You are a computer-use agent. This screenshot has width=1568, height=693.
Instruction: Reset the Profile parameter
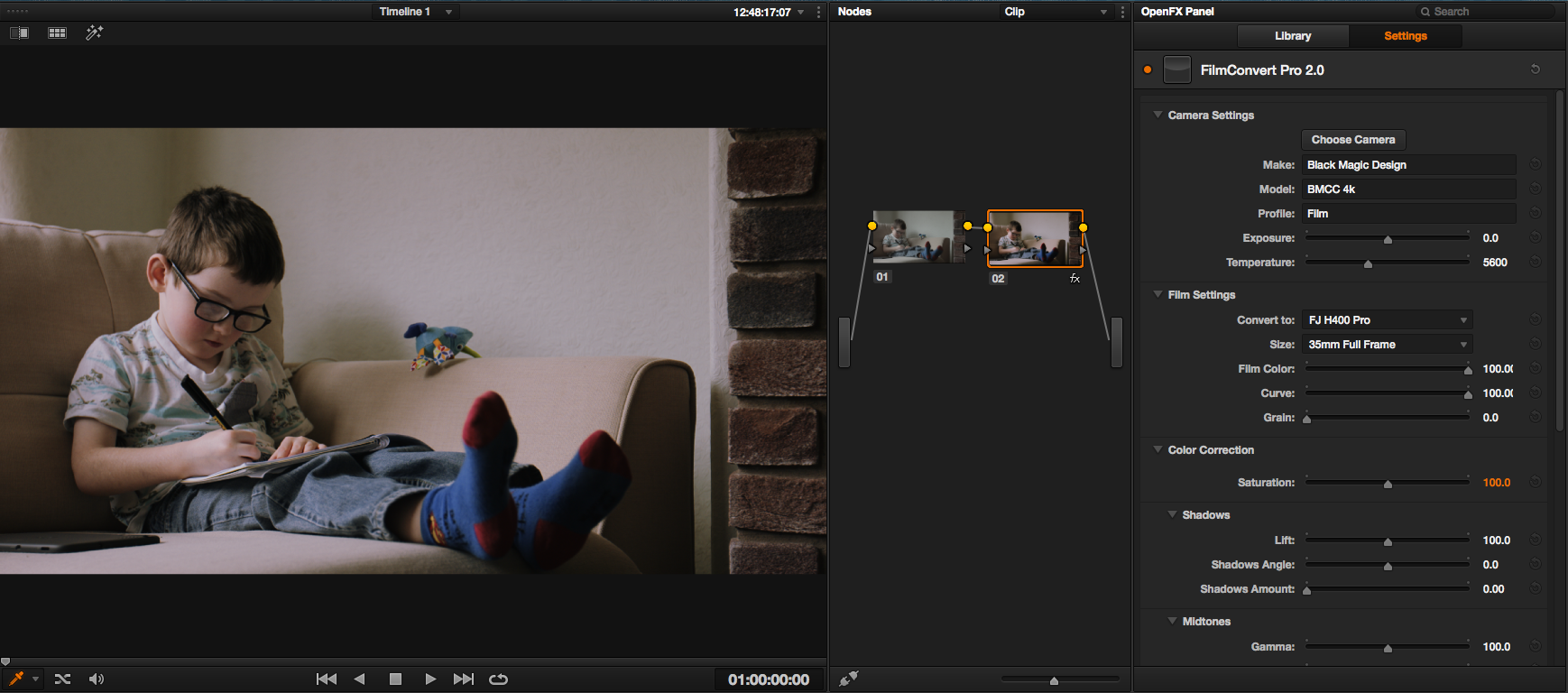pos(1536,213)
